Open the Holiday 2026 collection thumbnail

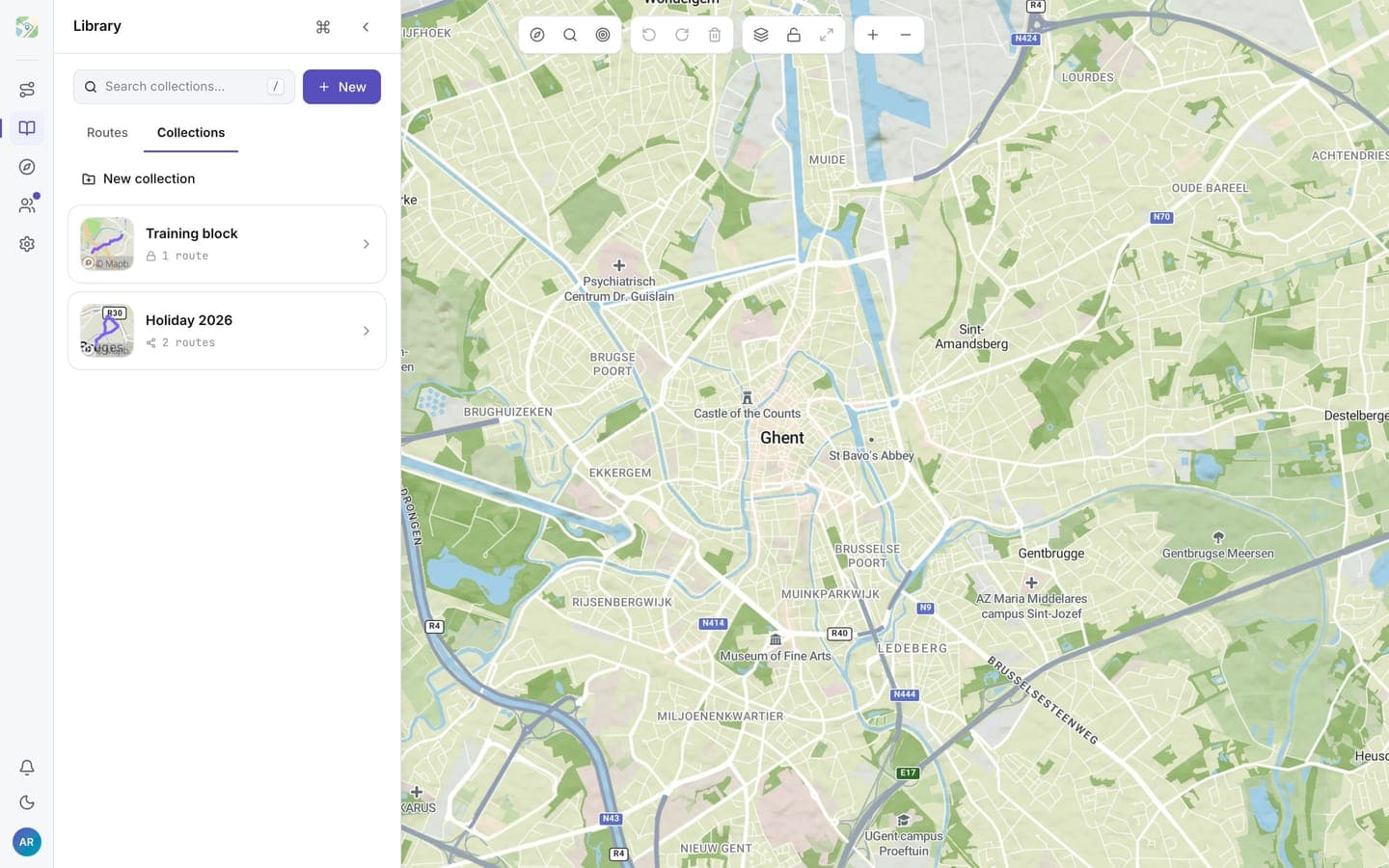[x=107, y=331]
